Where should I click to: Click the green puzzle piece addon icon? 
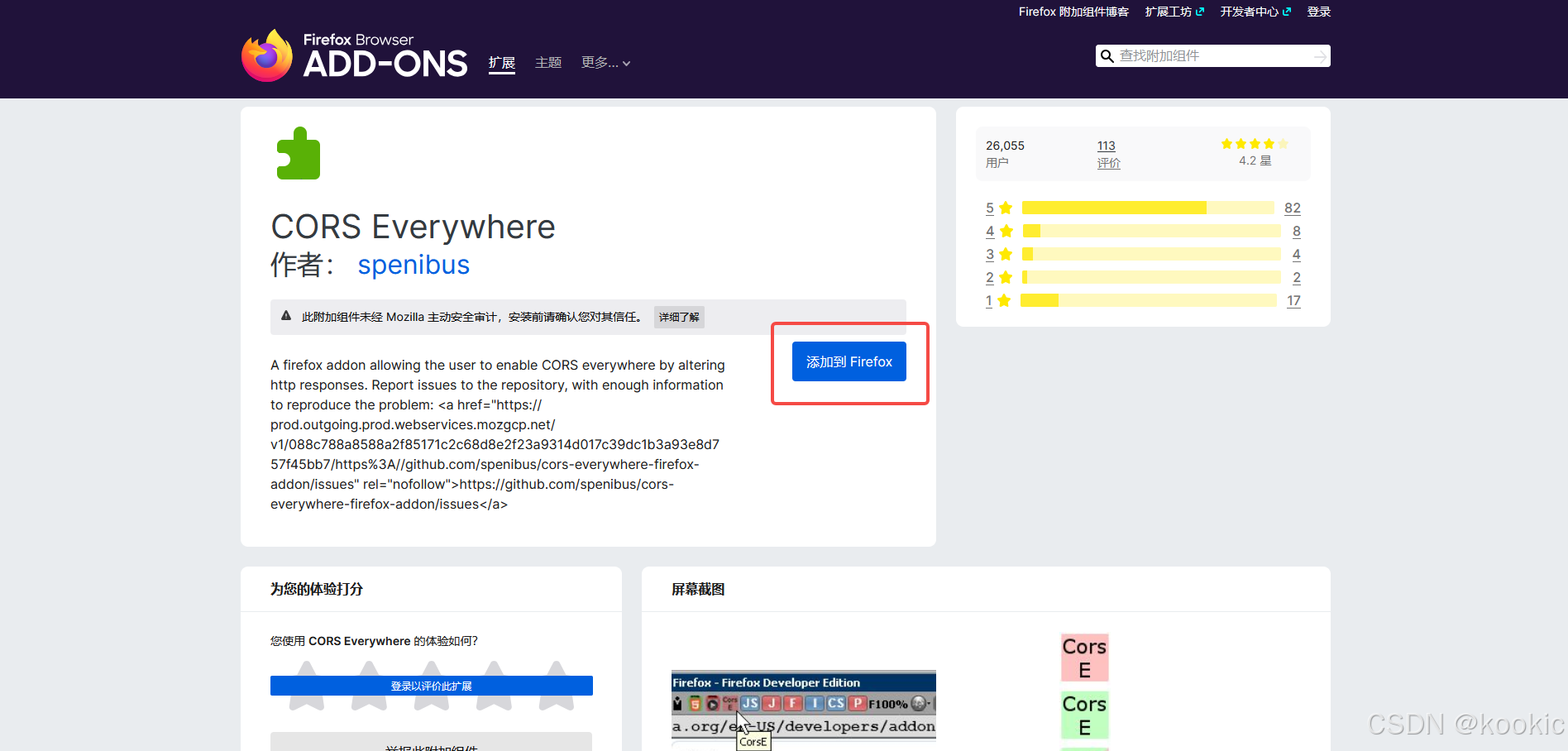coord(299,153)
